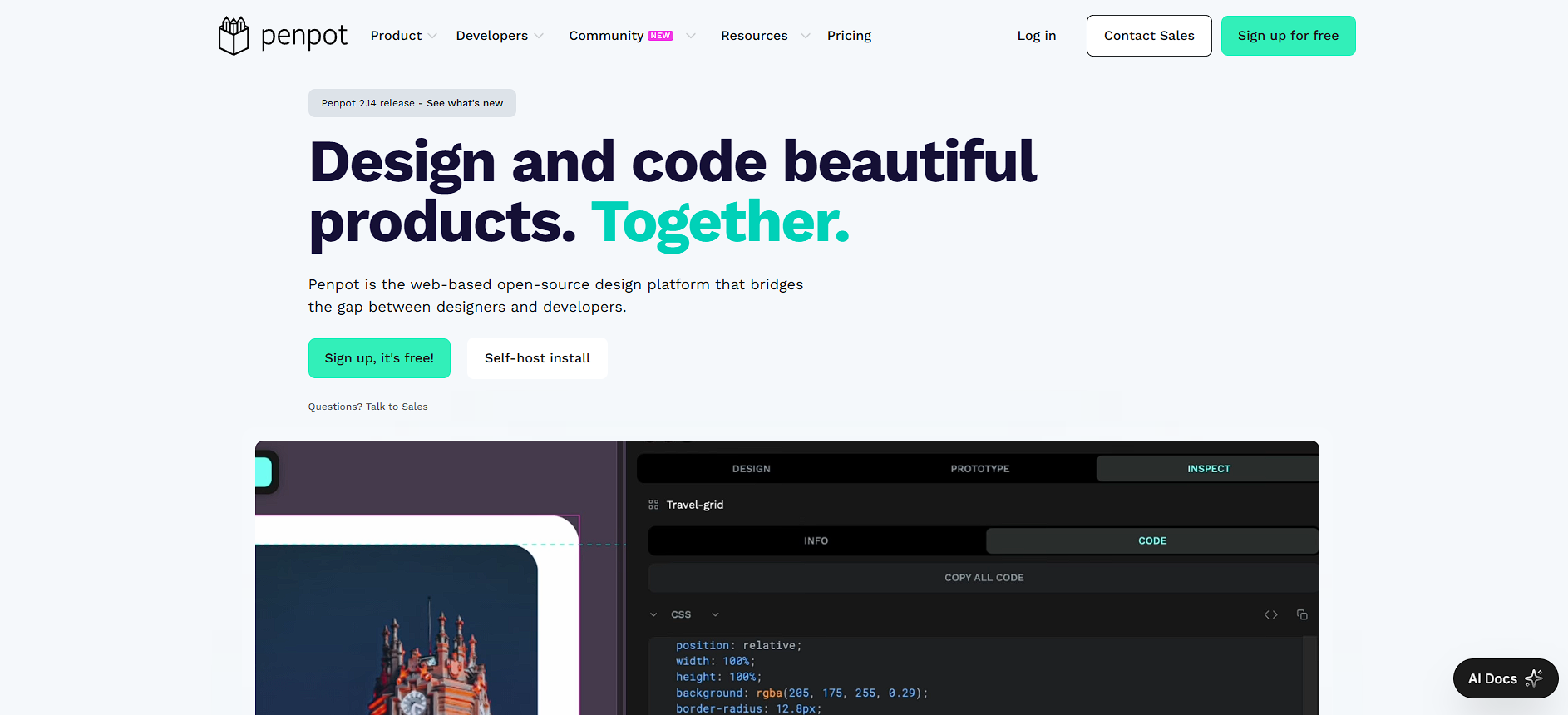Screen dimensions: 1568x715
Task: Switch to the Prototype tab
Action: 980,469
